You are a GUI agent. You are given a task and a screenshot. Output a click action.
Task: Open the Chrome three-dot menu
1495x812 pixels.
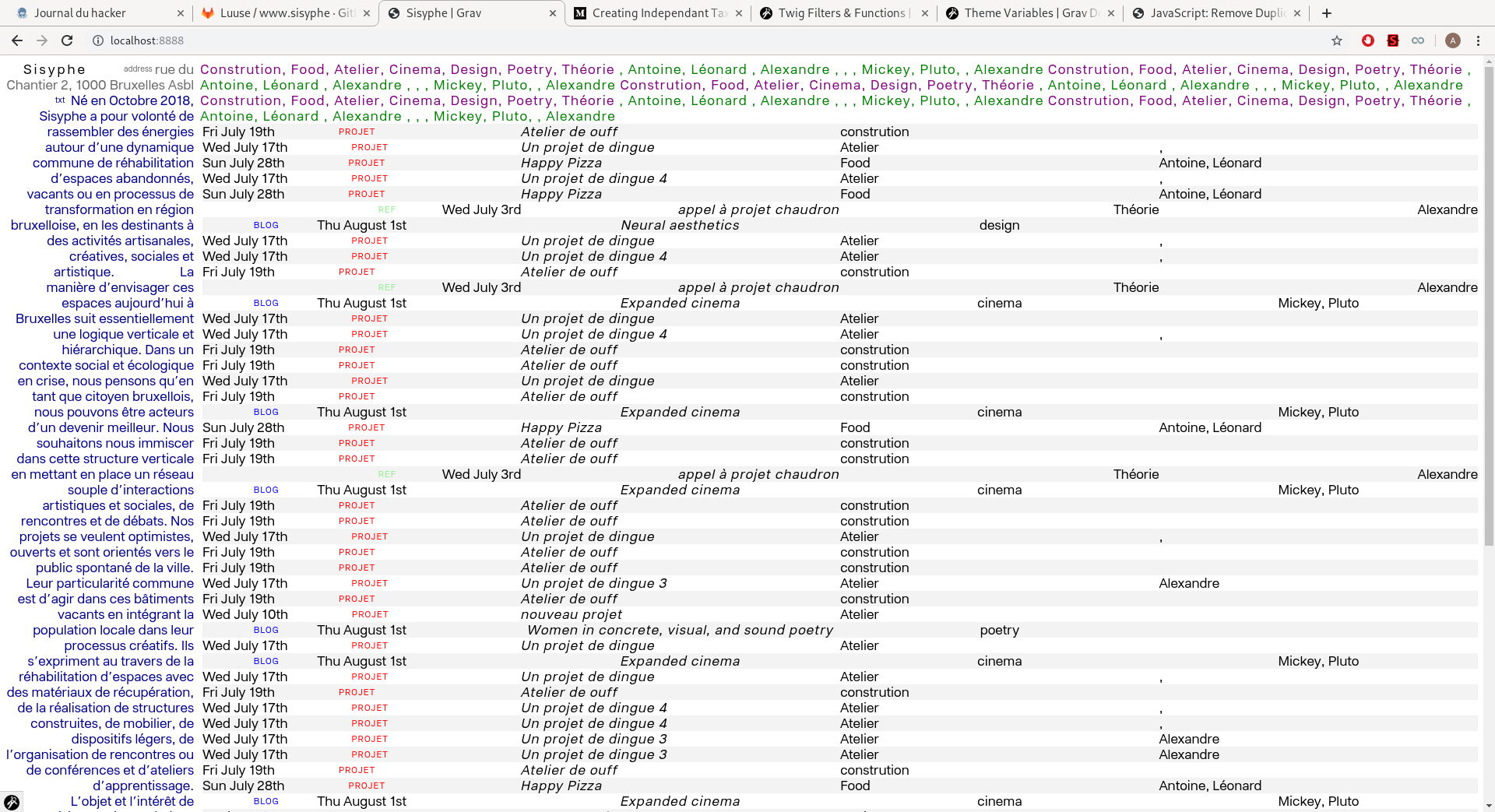click(x=1479, y=40)
